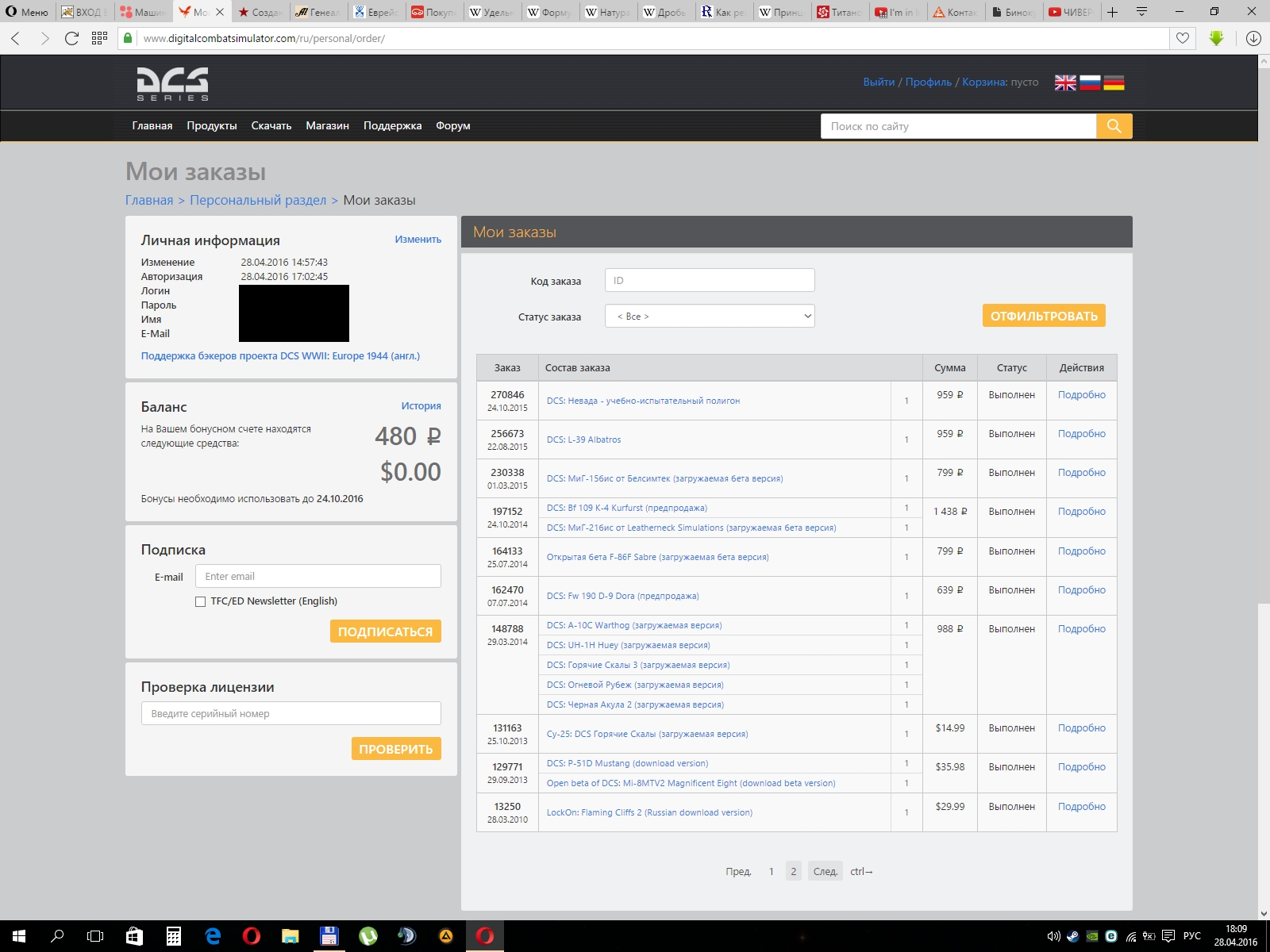The height and width of the screenshot is (952, 1270).
Task: Open the tab menu icon in title bar
Action: tap(1141, 12)
